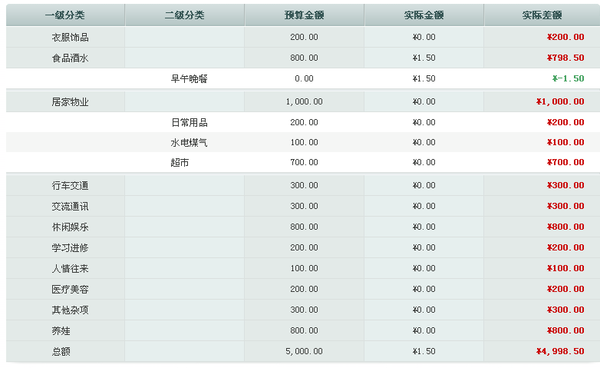
Task: Click the ¥0.00 actual amount for 居家物业
Action: 424,102
